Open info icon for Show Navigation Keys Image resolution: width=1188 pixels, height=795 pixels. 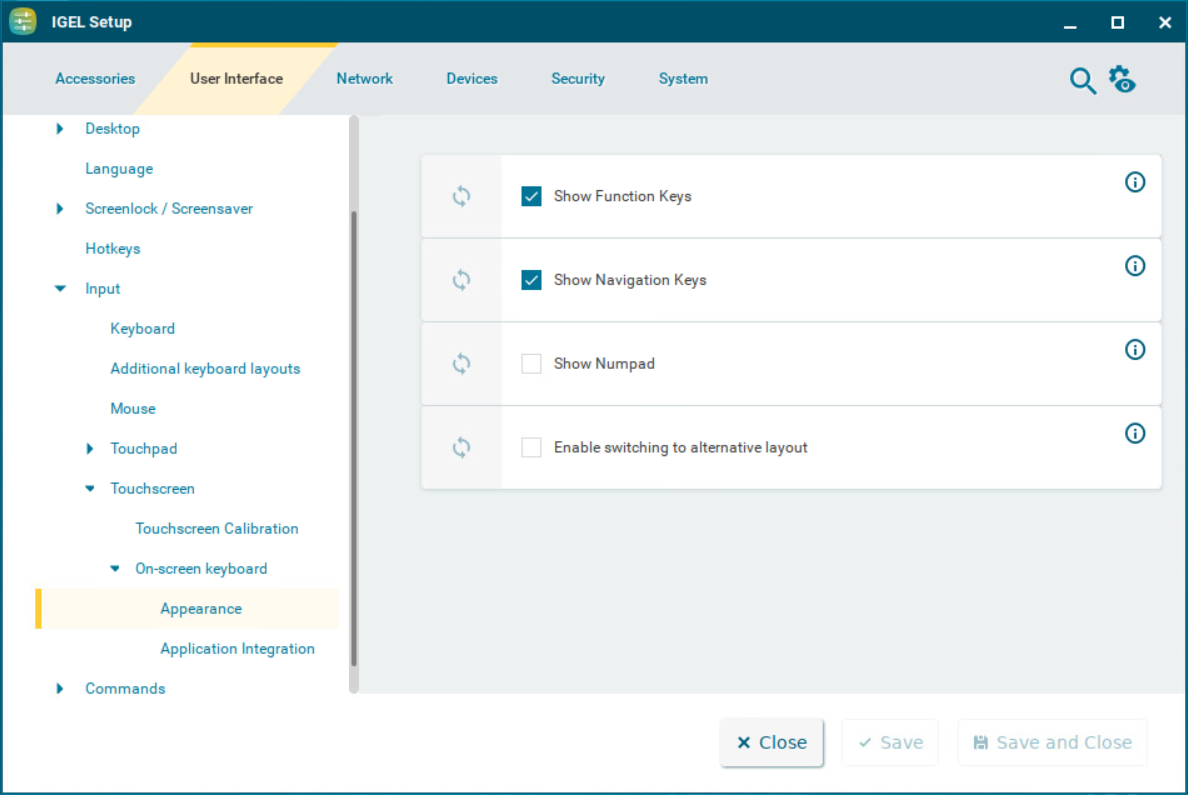point(1135,266)
